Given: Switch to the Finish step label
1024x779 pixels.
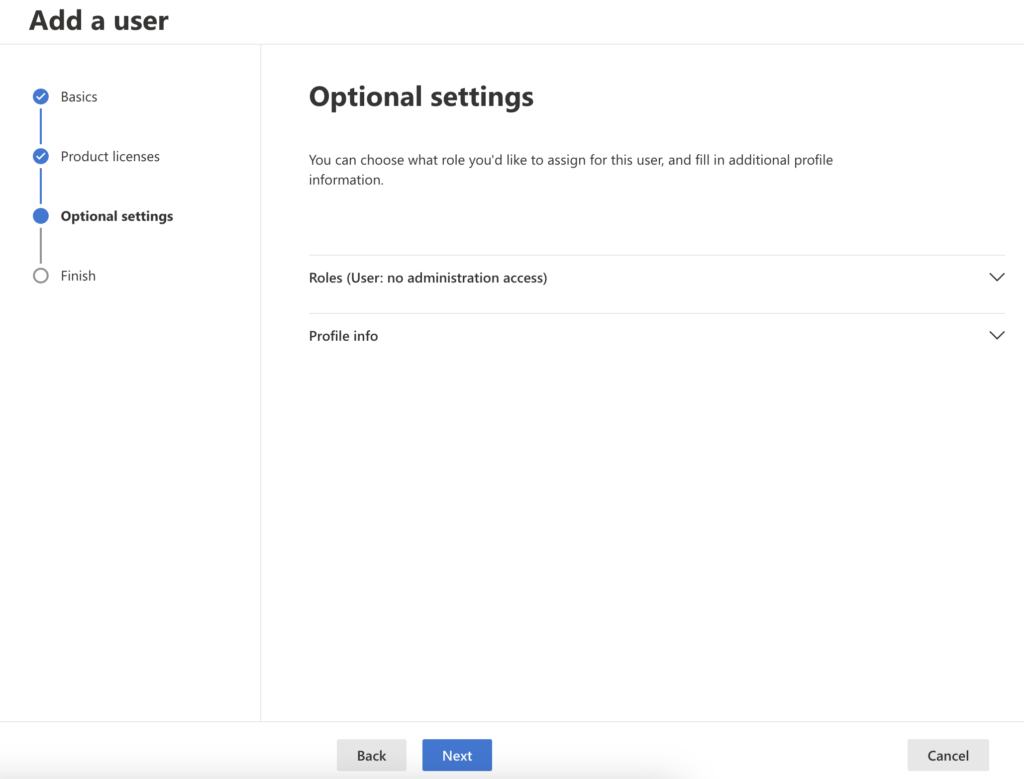Looking at the screenshot, I should pyautogui.click(x=78, y=276).
